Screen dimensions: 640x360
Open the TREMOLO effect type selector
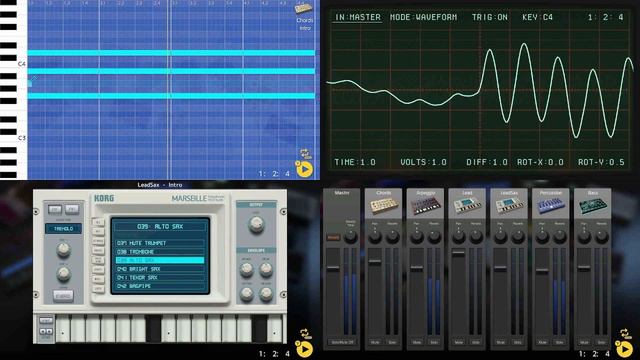coord(63,229)
